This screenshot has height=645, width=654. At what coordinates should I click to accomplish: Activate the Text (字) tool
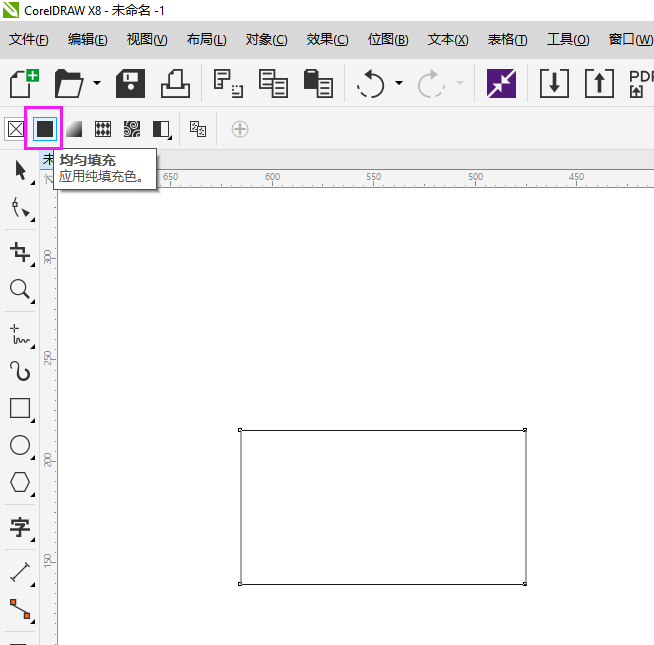[20, 527]
